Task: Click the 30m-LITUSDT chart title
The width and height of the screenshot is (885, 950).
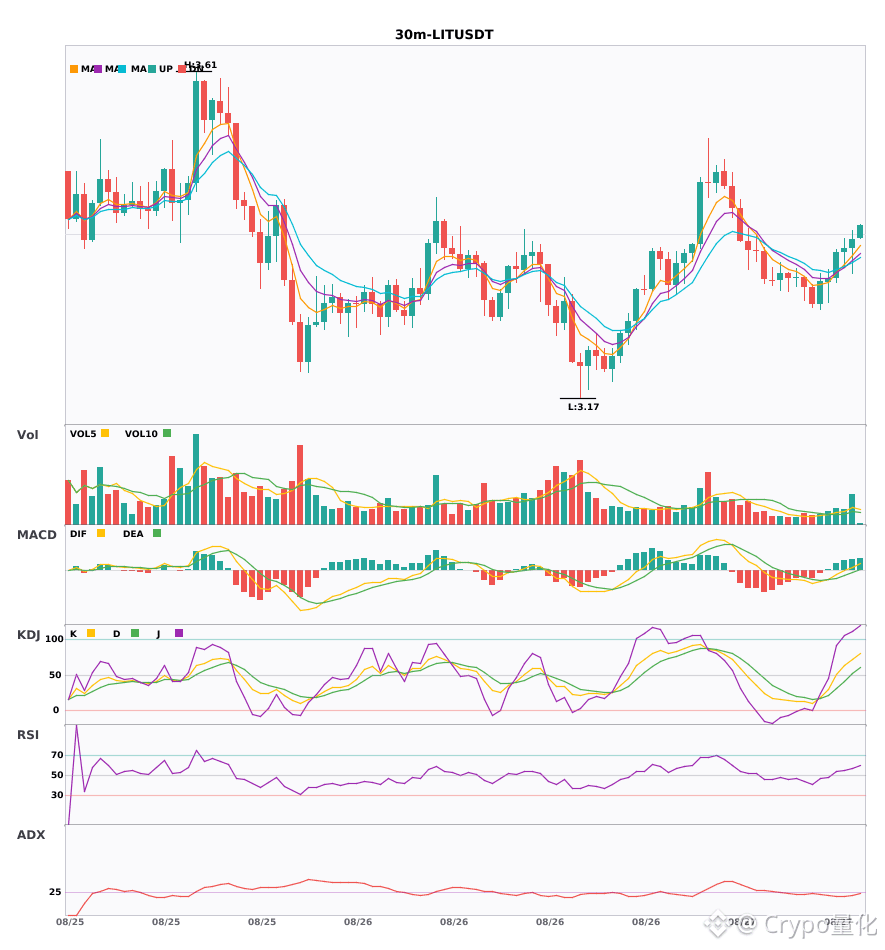Action: pyautogui.click(x=444, y=35)
